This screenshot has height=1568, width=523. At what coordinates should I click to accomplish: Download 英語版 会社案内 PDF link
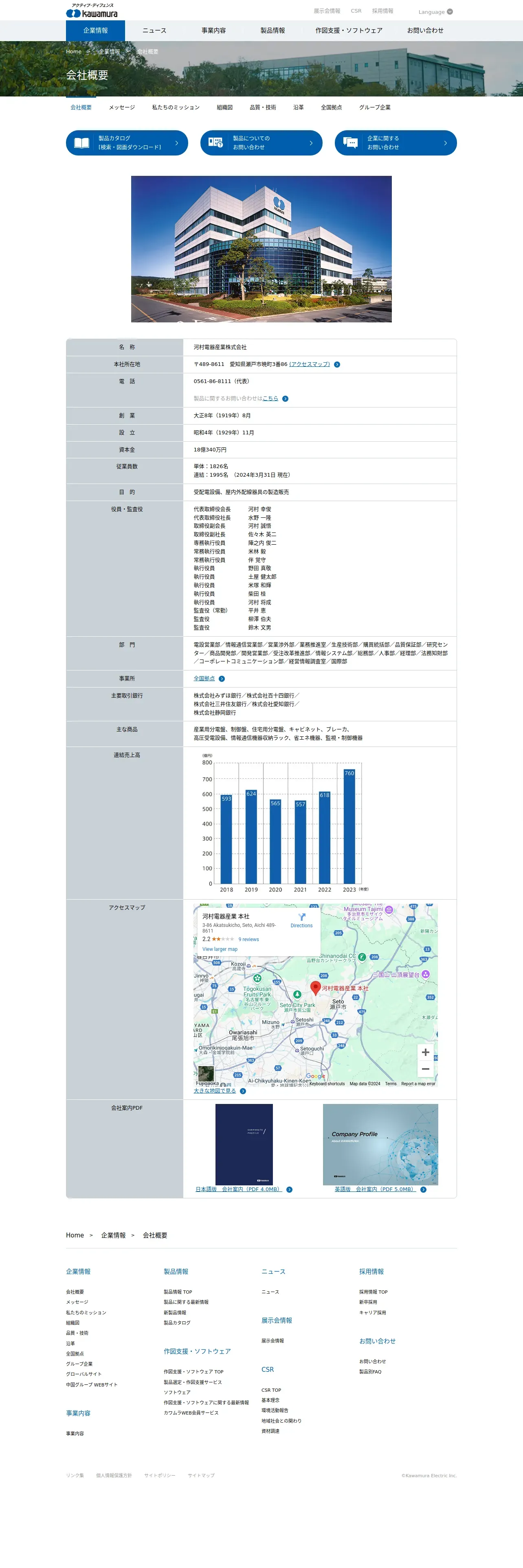pyautogui.click(x=376, y=1189)
